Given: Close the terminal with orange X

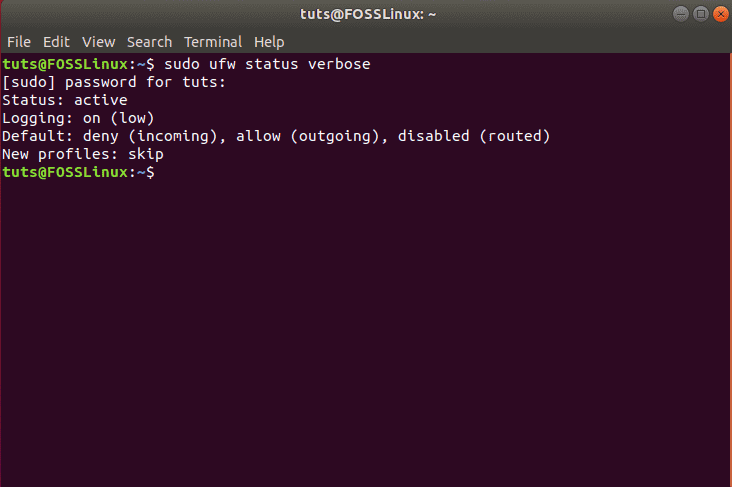Looking at the screenshot, I should point(721,14).
